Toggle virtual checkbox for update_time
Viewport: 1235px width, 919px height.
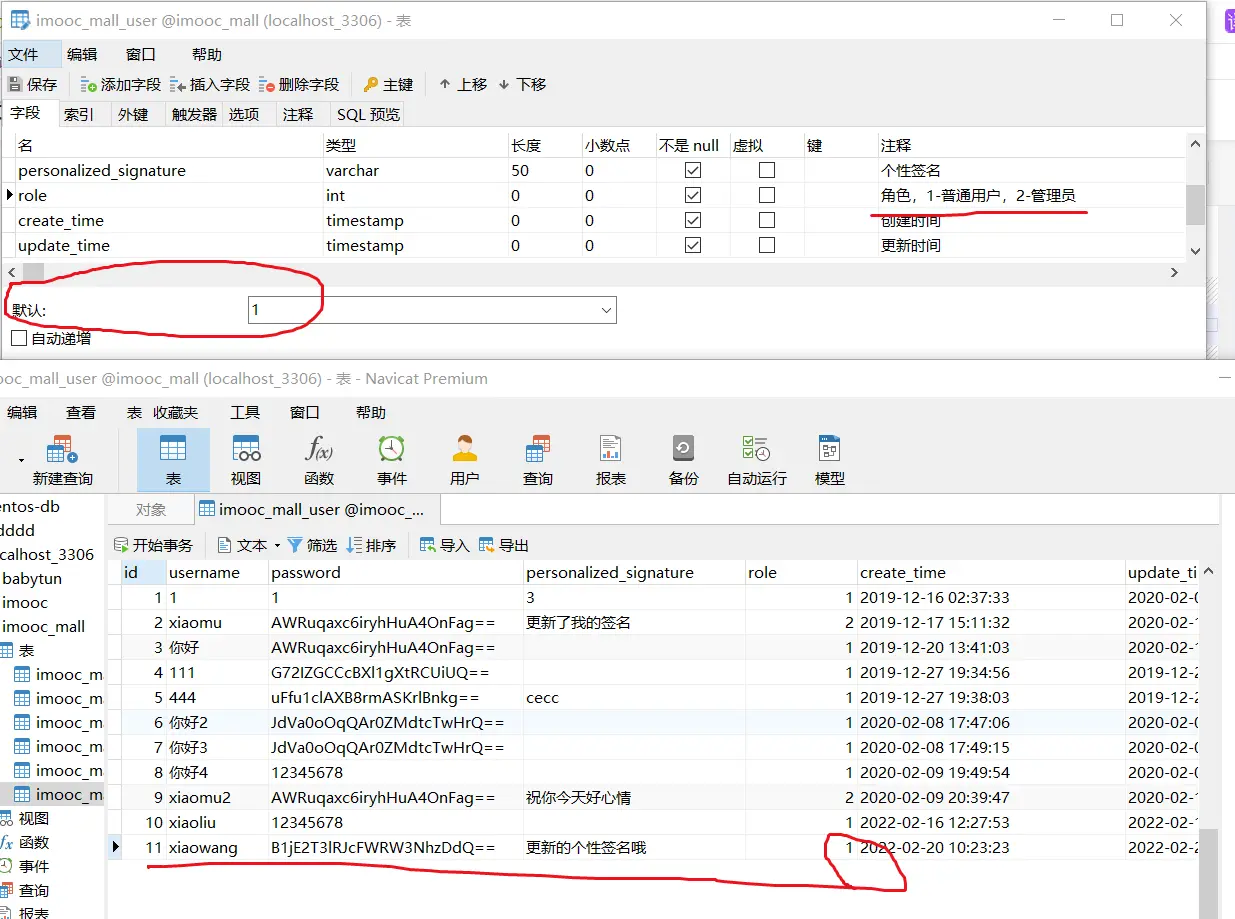click(767, 245)
